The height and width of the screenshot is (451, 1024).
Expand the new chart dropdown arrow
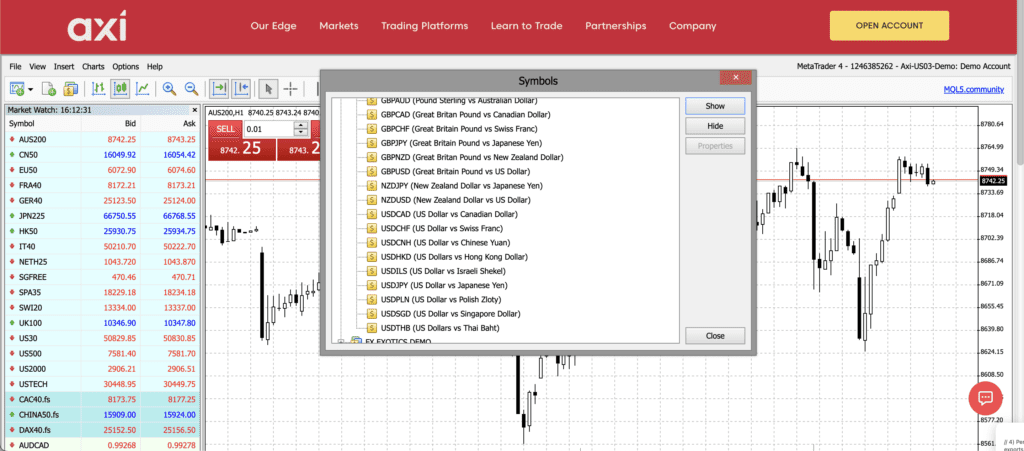tap(30, 89)
